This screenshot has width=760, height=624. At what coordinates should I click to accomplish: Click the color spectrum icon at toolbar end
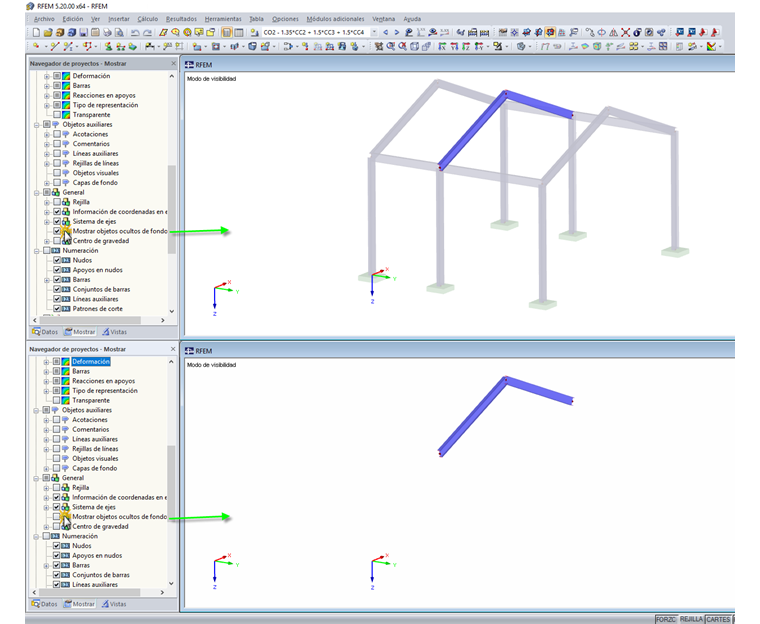pos(711,47)
